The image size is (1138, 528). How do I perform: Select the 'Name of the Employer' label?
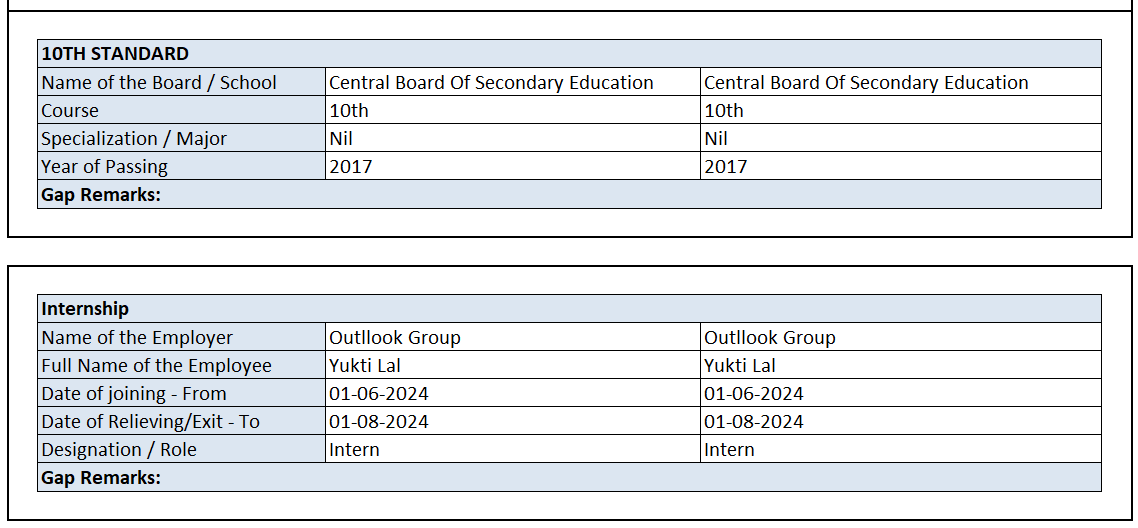[x=137, y=338]
